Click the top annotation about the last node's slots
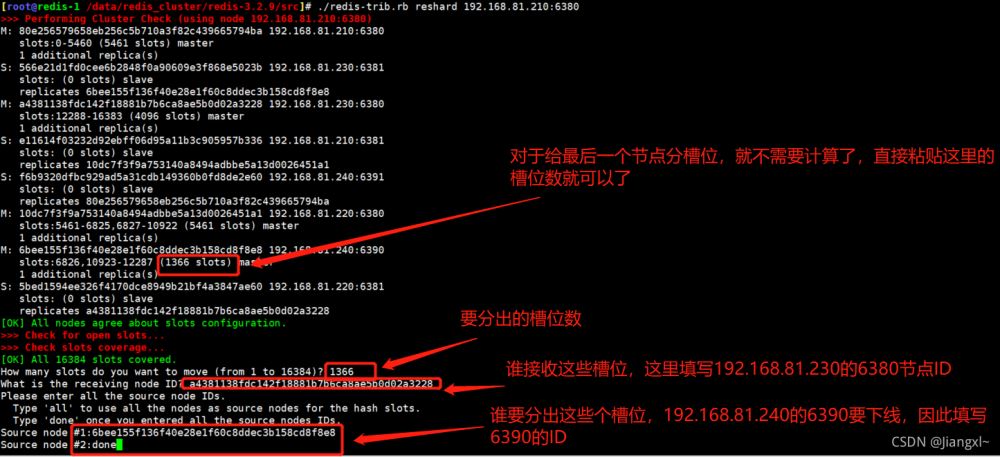 pyautogui.click(x=743, y=166)
